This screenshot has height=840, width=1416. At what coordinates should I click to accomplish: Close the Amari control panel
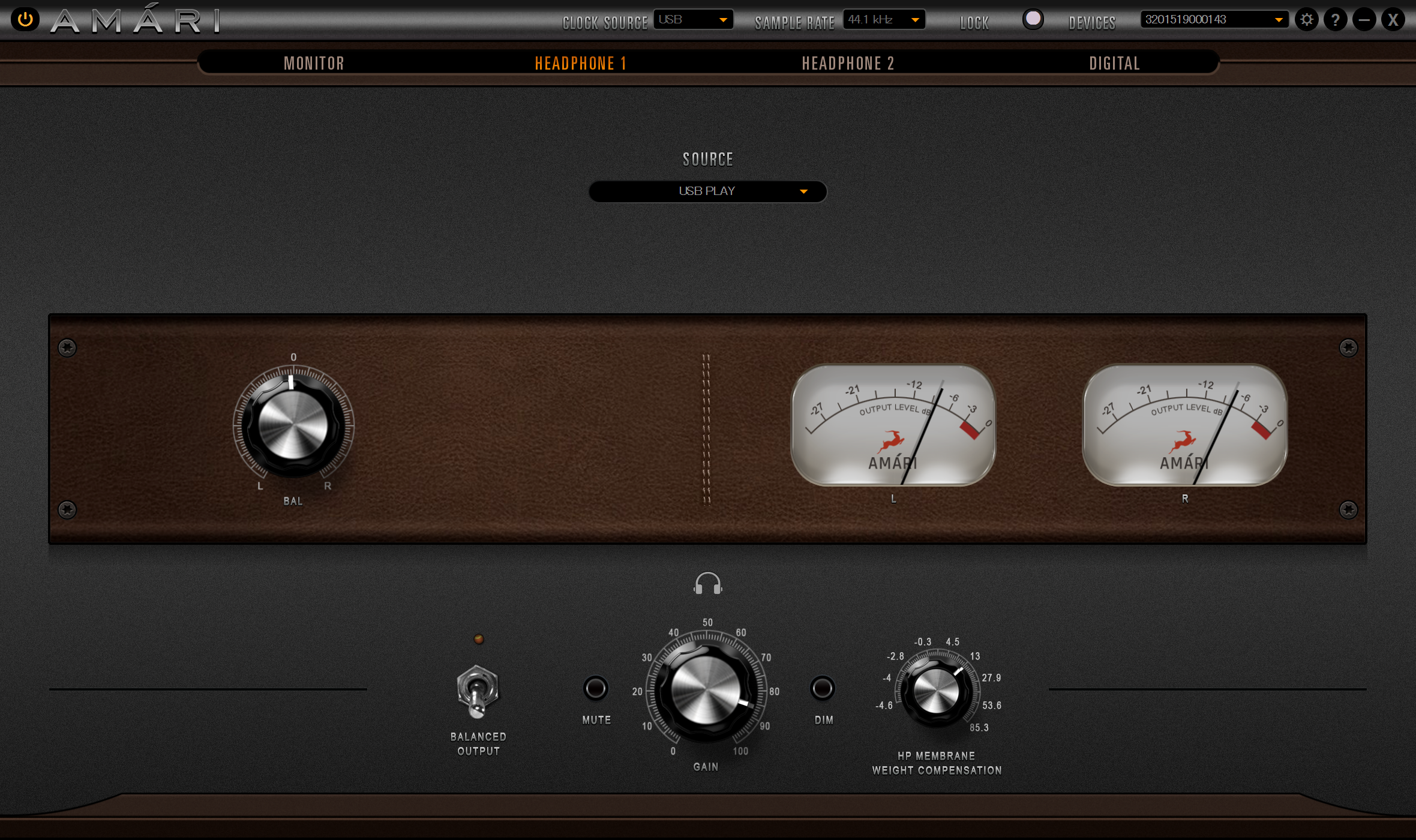click(1393, 20)
